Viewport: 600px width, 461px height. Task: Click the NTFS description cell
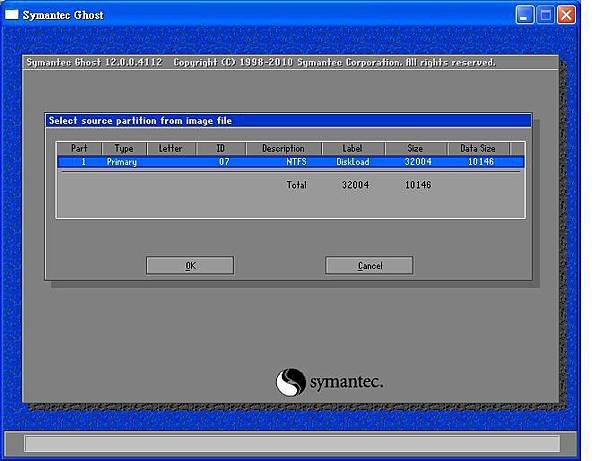coord(297,162)
